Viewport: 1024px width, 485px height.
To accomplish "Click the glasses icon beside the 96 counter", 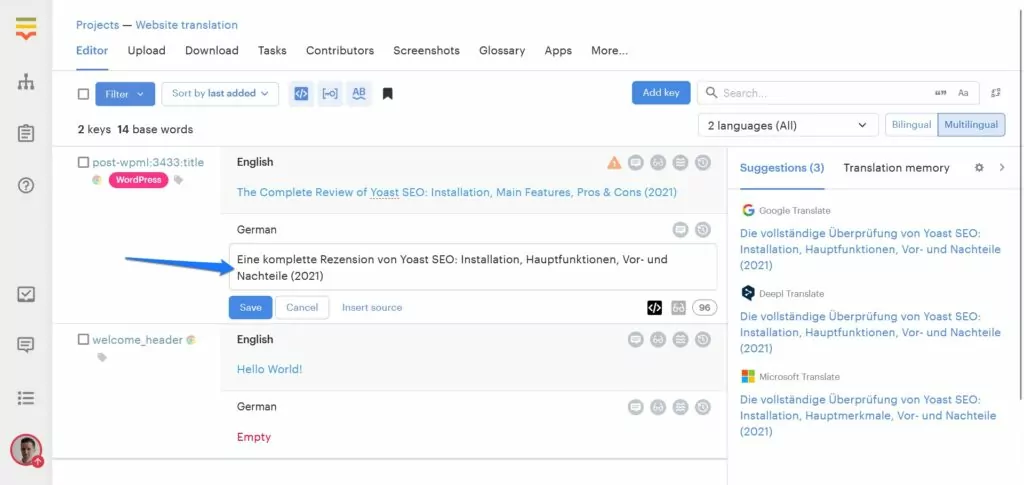I will 679,307.
